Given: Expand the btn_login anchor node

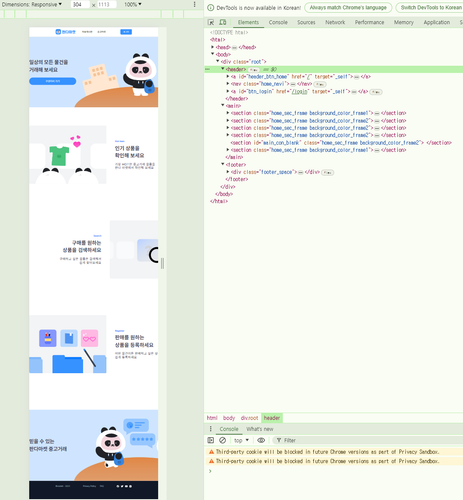Looking at the screenshot, I should (228, 91).
